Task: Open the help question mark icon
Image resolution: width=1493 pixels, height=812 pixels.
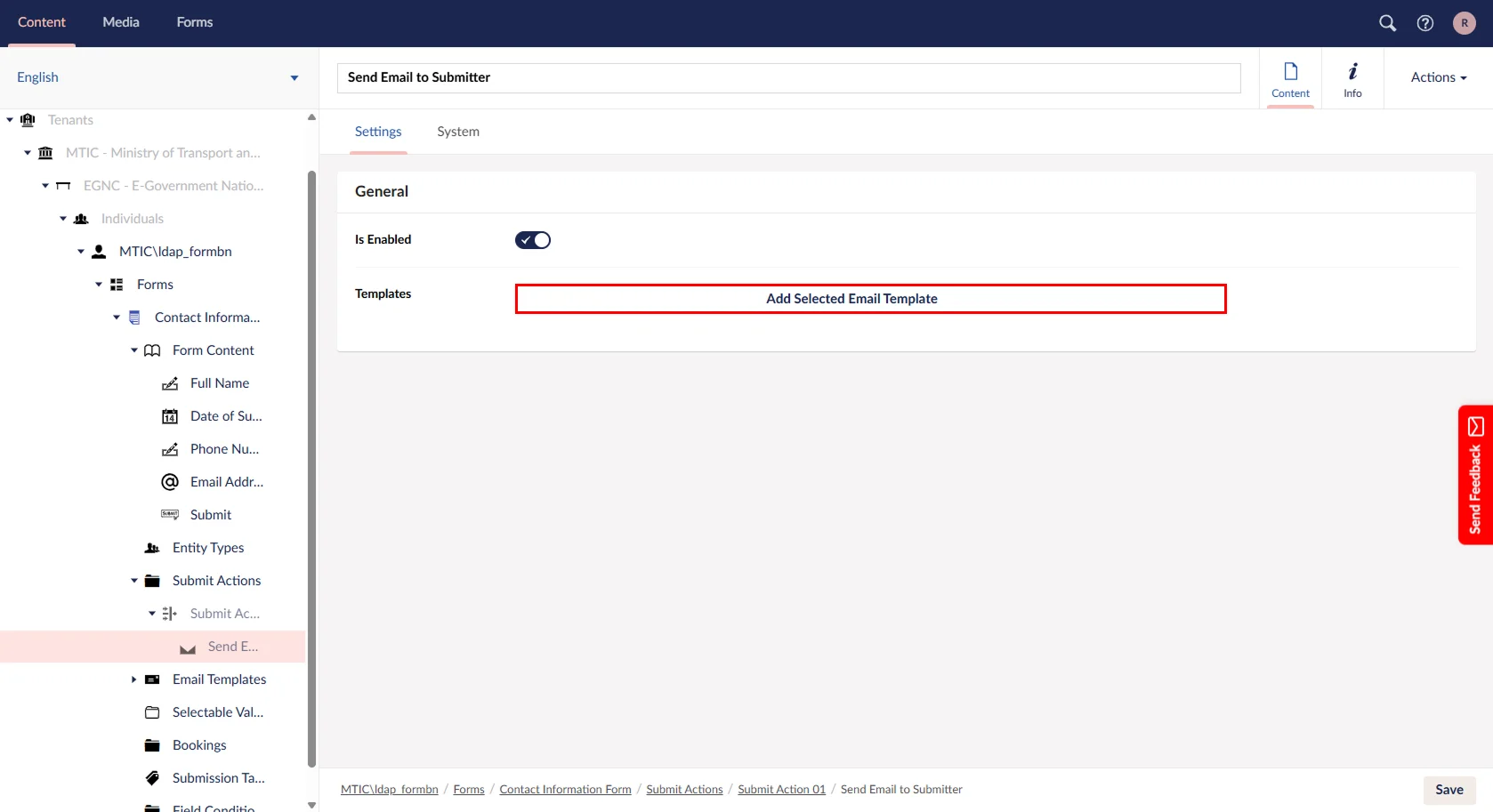Action: tap(1425, 23)
